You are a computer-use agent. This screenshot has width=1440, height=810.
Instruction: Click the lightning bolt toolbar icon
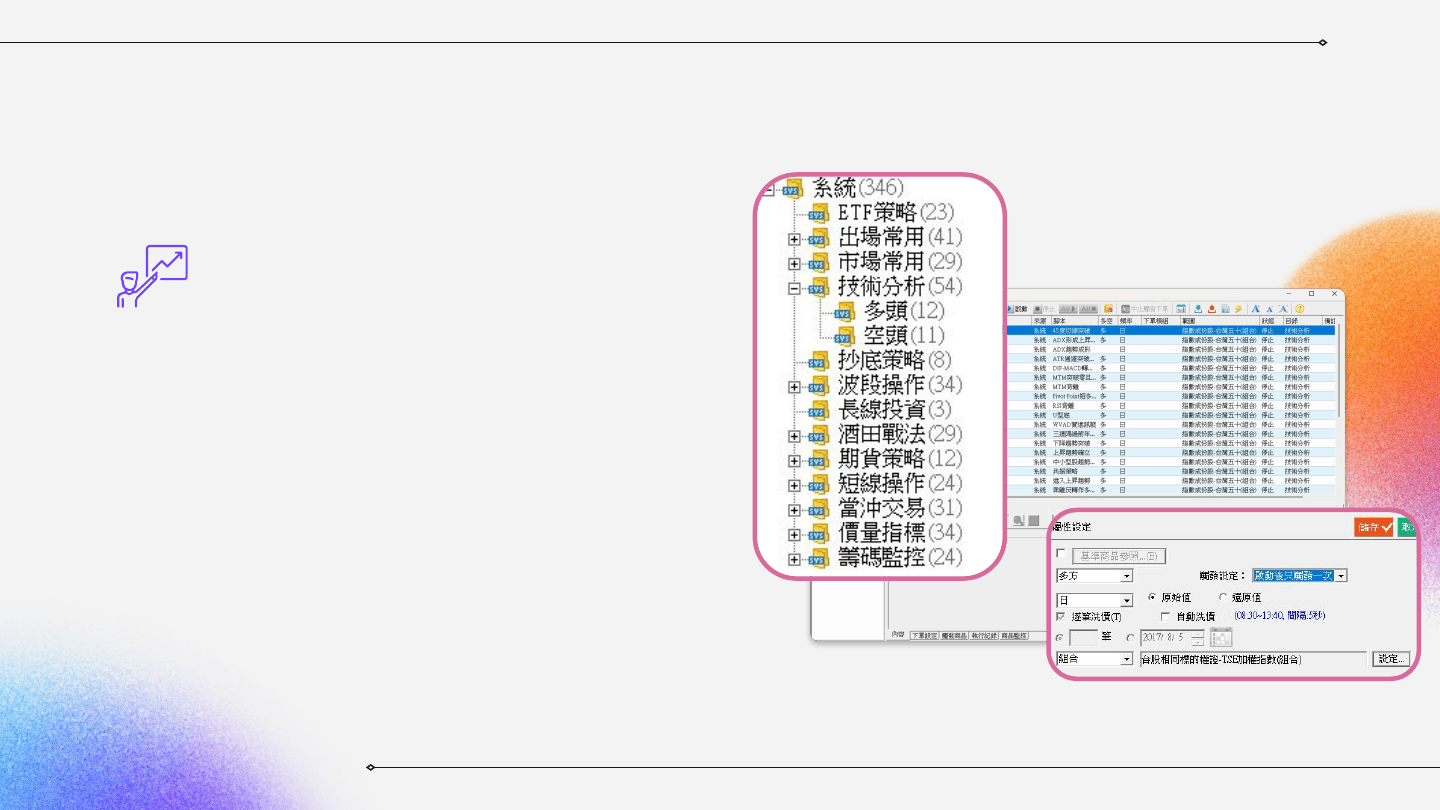click(x=1238, y=309)
